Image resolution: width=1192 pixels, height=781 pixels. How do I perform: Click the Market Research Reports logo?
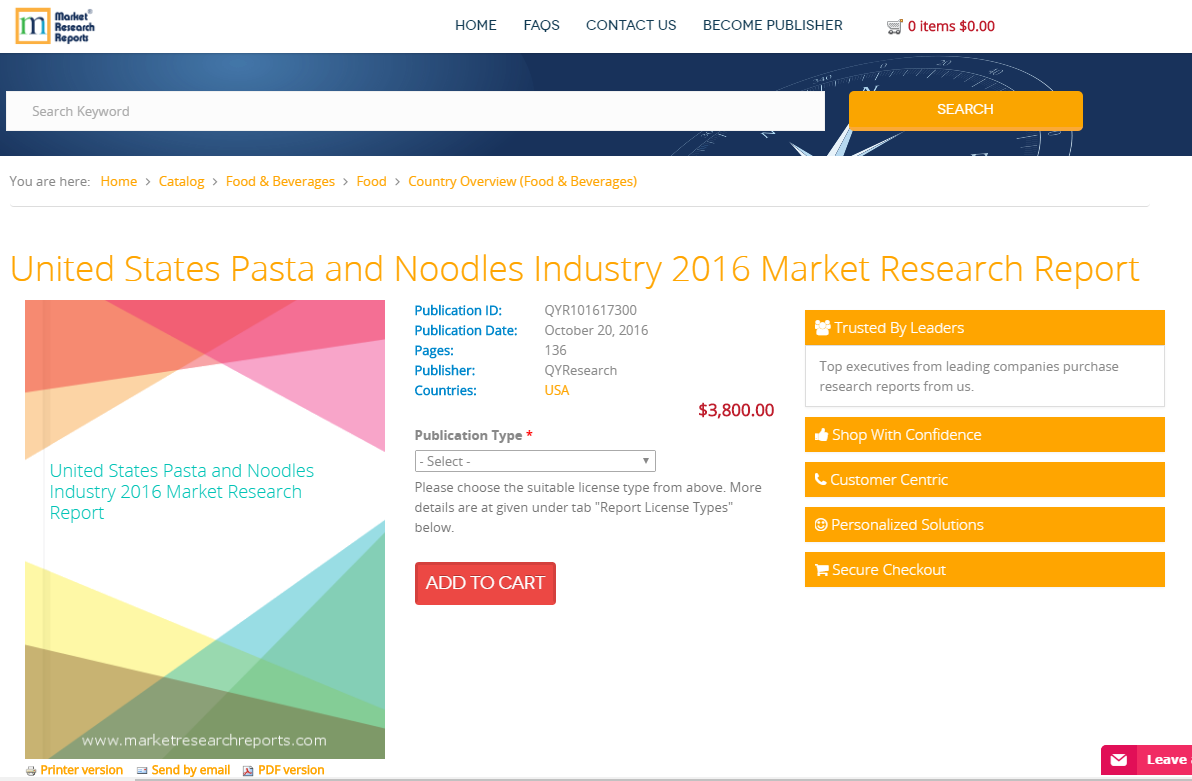click(54, 26)
